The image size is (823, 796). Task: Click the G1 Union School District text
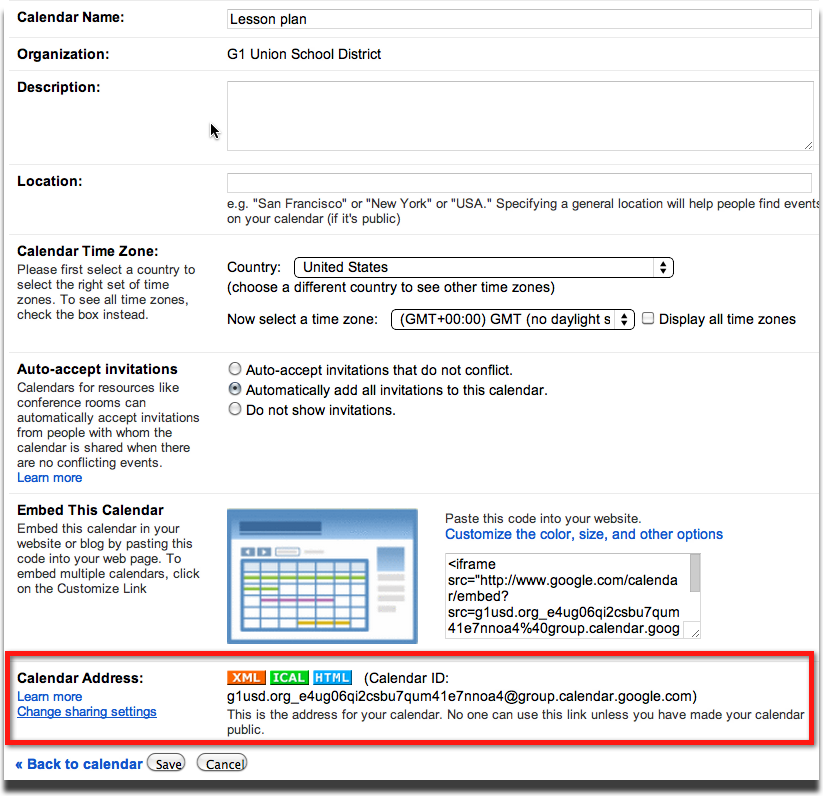coord(304,54)
